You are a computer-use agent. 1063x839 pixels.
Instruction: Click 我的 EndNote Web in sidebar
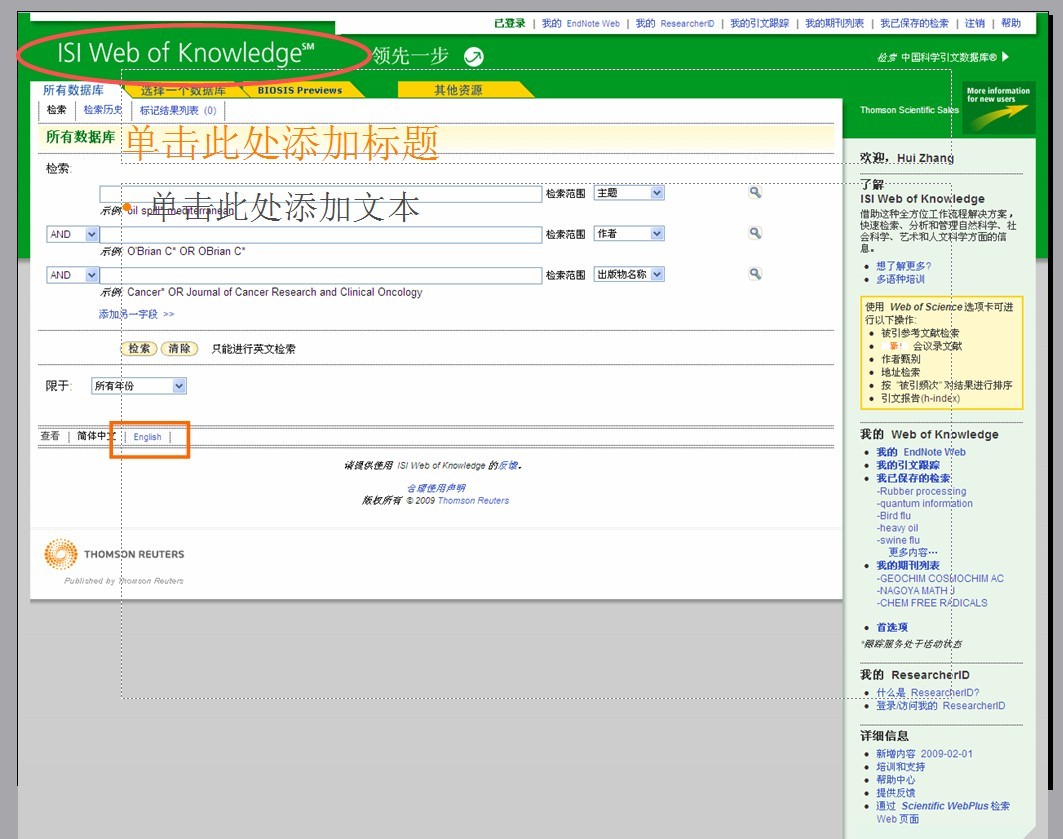921,452
